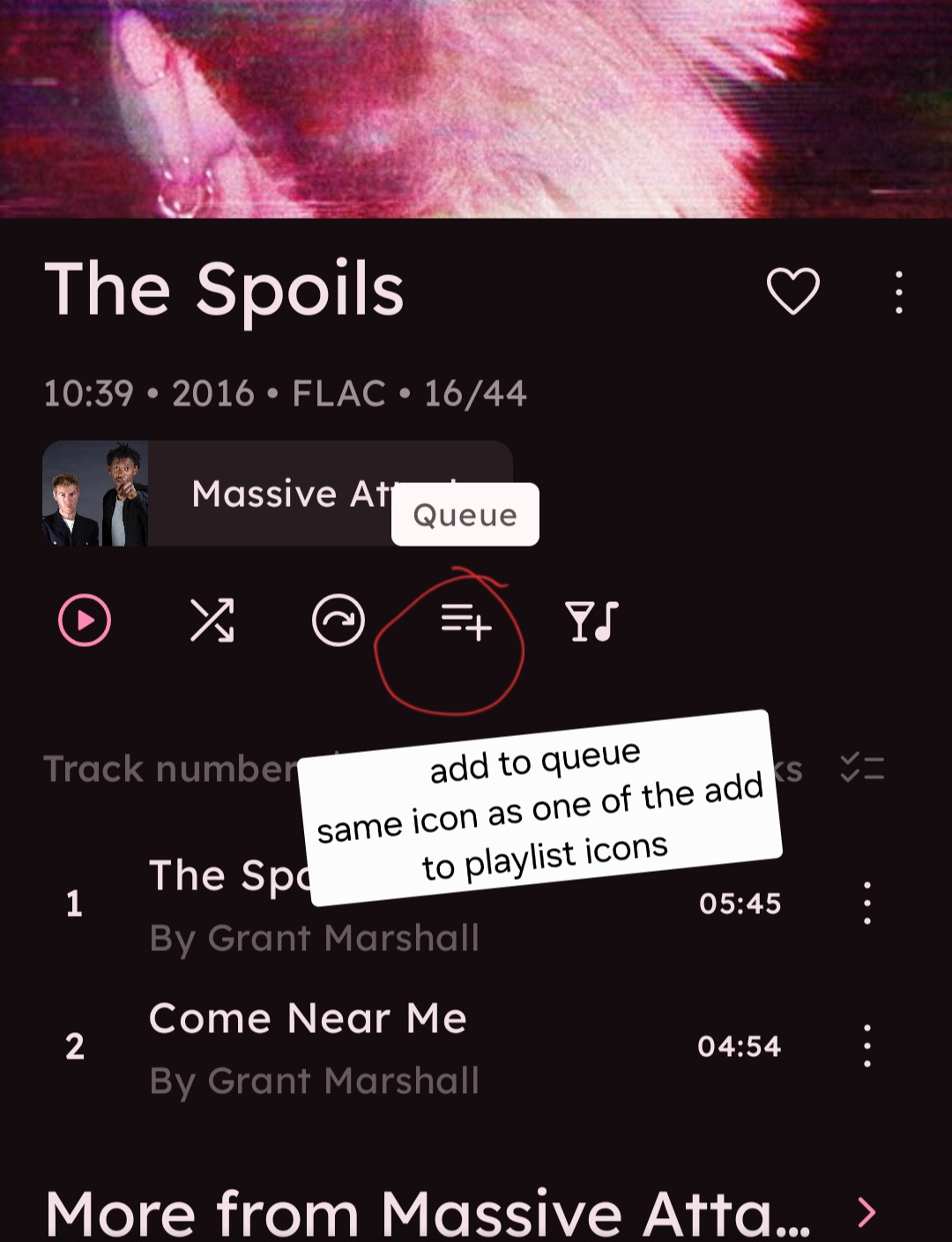Open options menu for track 1

pyautogui.click(x=867, y=903)
